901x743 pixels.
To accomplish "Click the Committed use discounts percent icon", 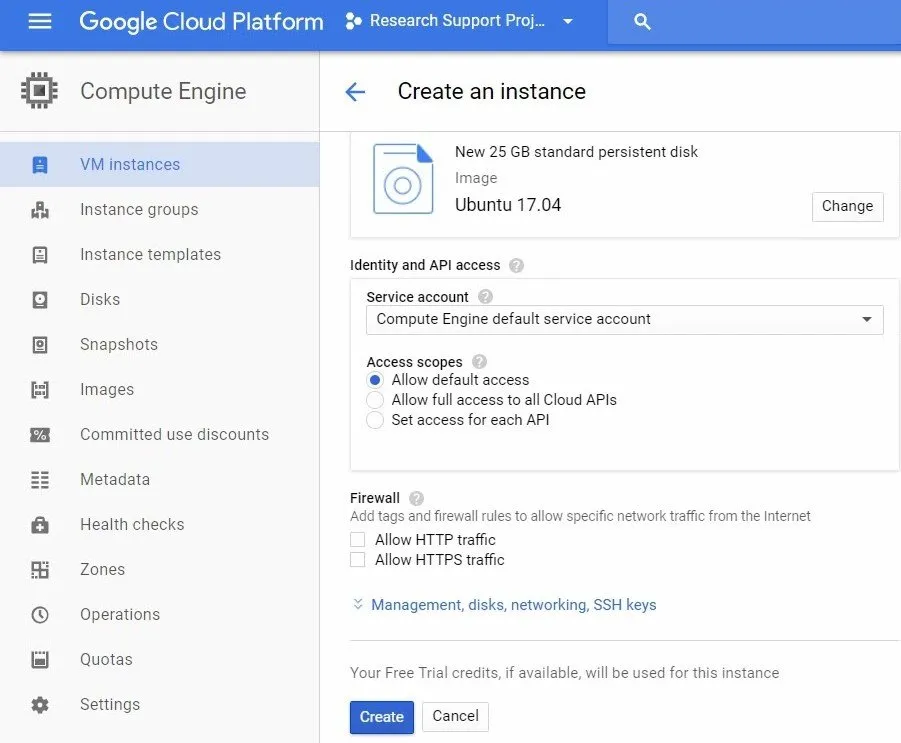I will click(40, 434).
